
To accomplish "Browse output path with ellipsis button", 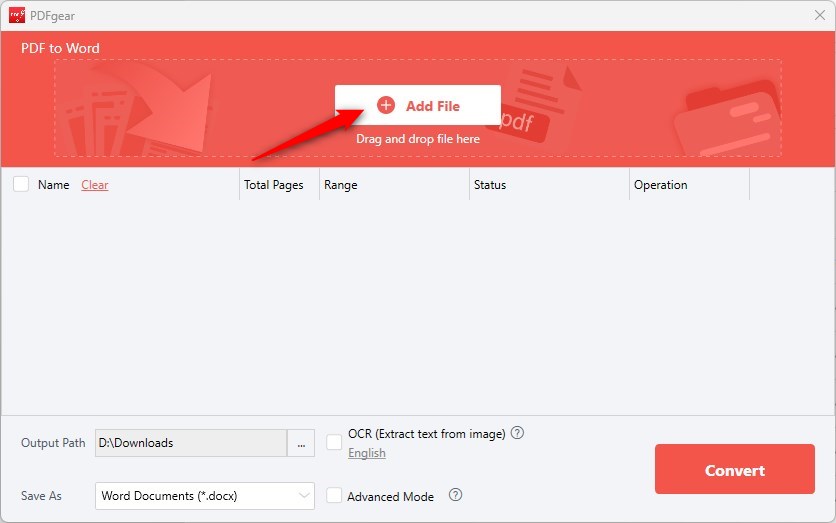I will tap(301, 443).
